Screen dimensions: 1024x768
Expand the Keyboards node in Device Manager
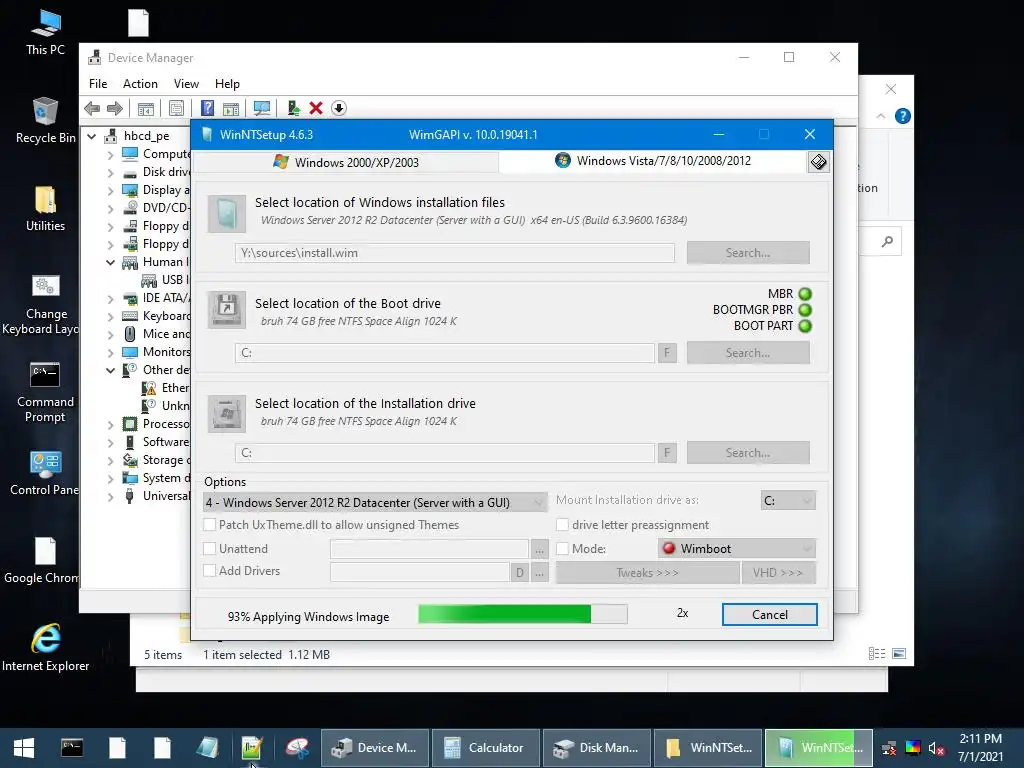pos(110,317)
